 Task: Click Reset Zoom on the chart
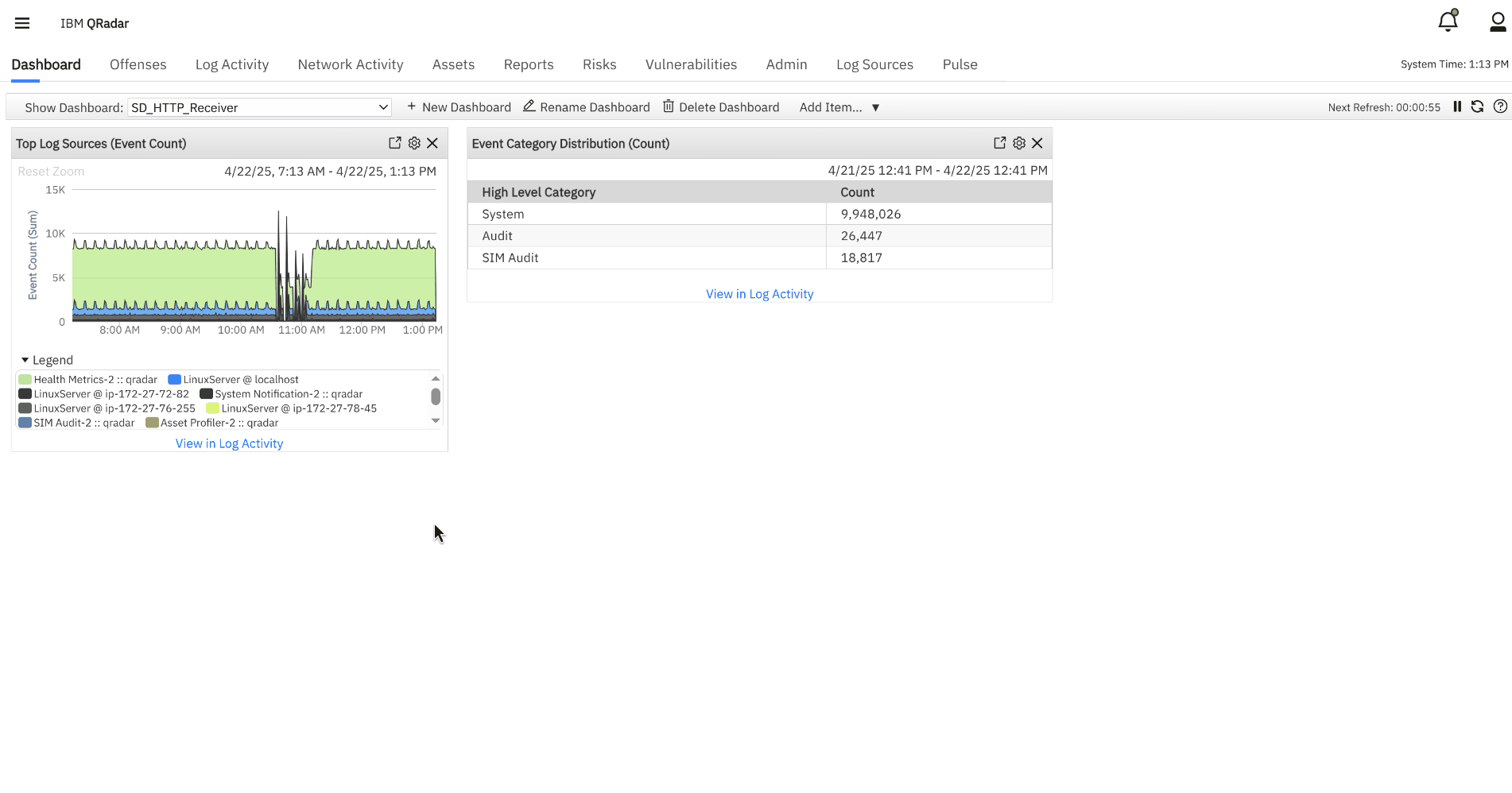click(51, 171)
